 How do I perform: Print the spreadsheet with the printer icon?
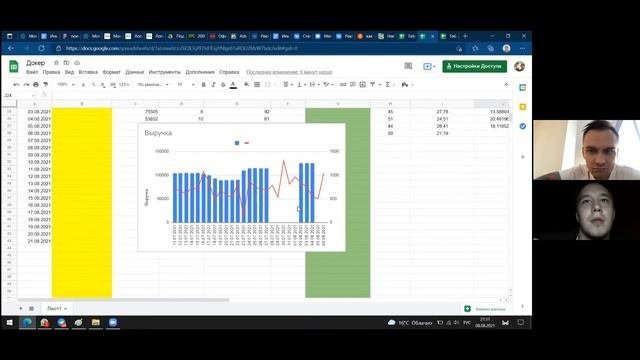click(36, 84)
